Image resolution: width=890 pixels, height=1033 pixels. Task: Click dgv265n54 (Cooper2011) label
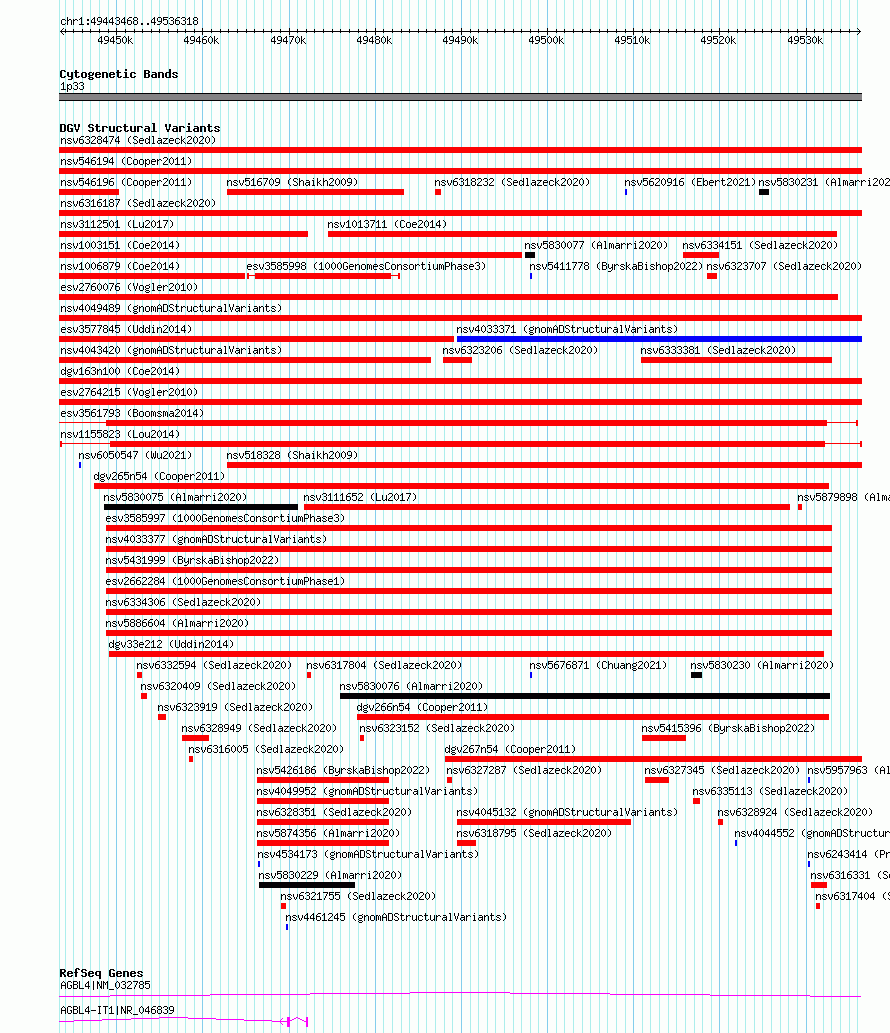coord(159,478)
